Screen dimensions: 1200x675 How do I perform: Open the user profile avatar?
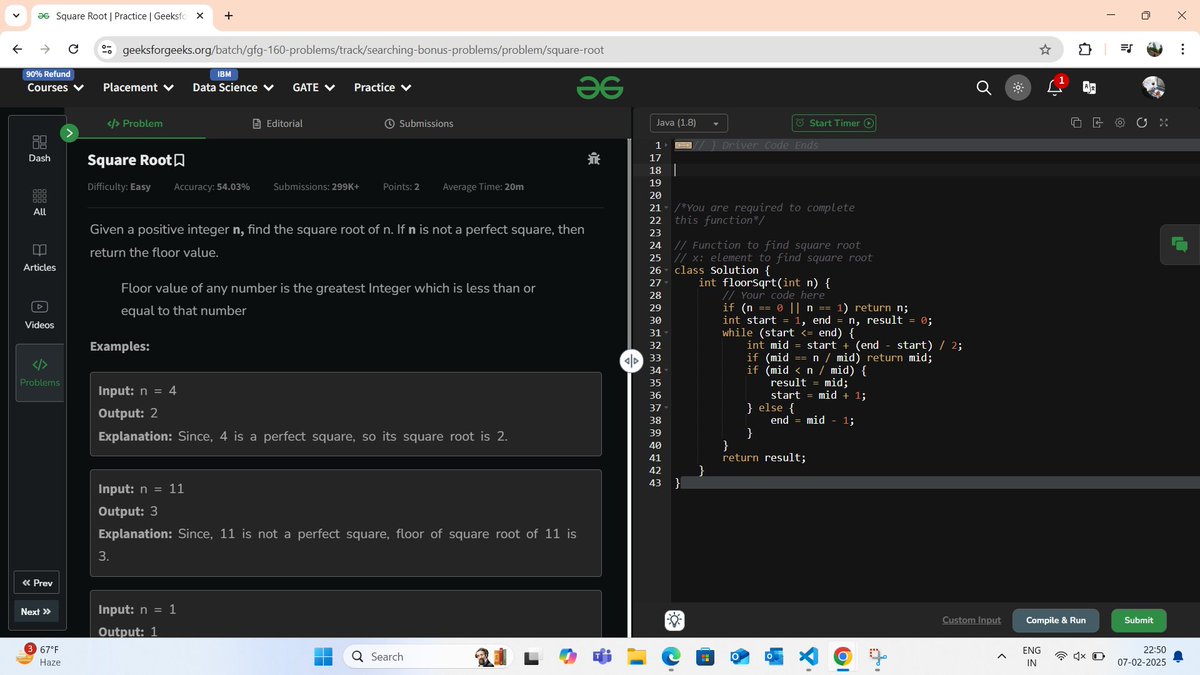[1154, 88]
